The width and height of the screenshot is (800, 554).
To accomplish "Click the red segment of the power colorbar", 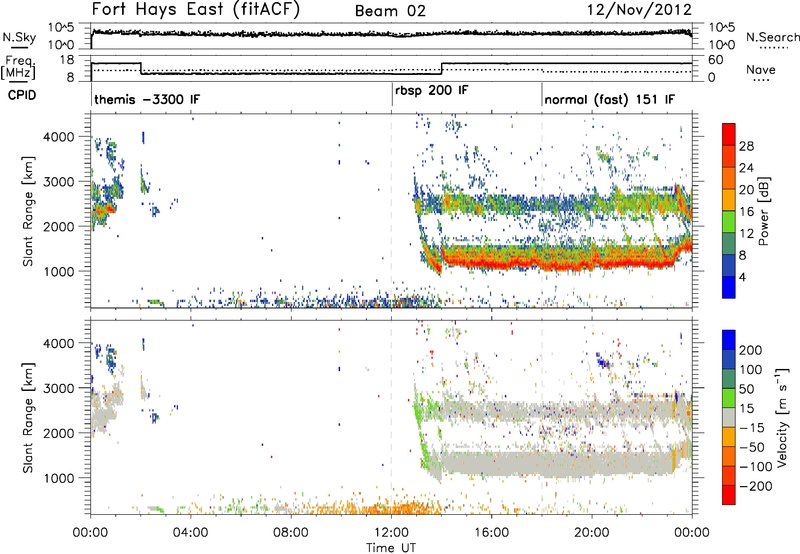I will click(x=729, y=134).
